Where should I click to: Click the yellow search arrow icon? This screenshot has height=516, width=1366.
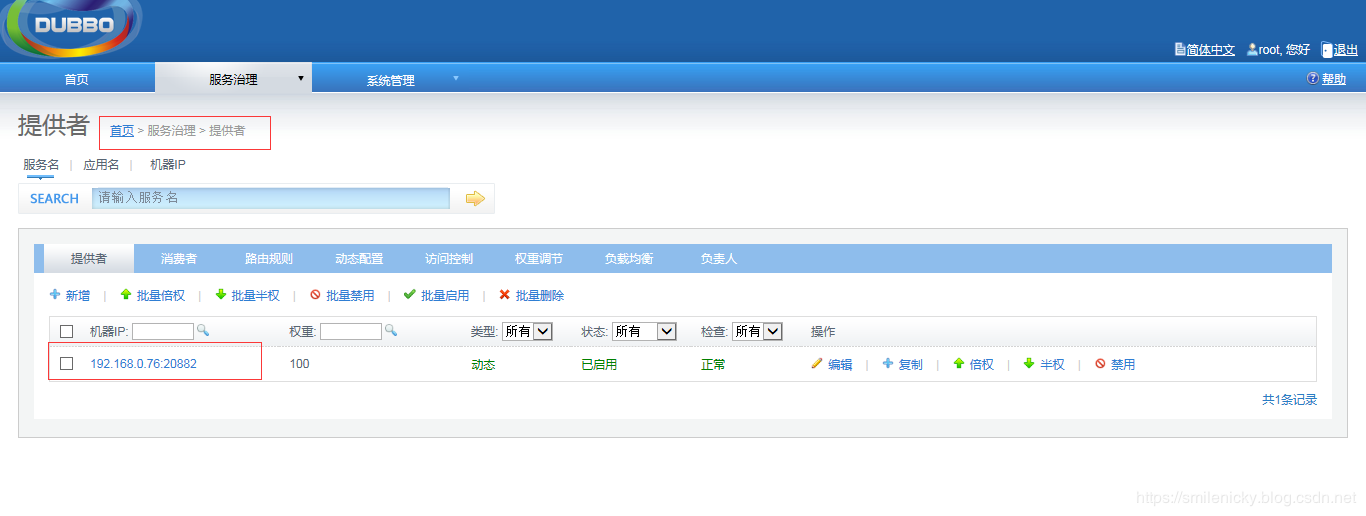click(x=475, y=199)
